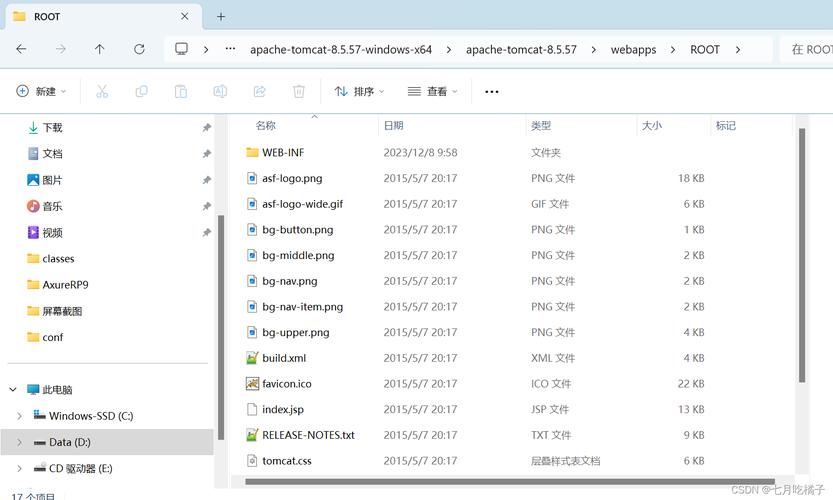The image size is (833, 500).
Task: Click the favicon.ico file icon
Action: [x=252, y=384]
